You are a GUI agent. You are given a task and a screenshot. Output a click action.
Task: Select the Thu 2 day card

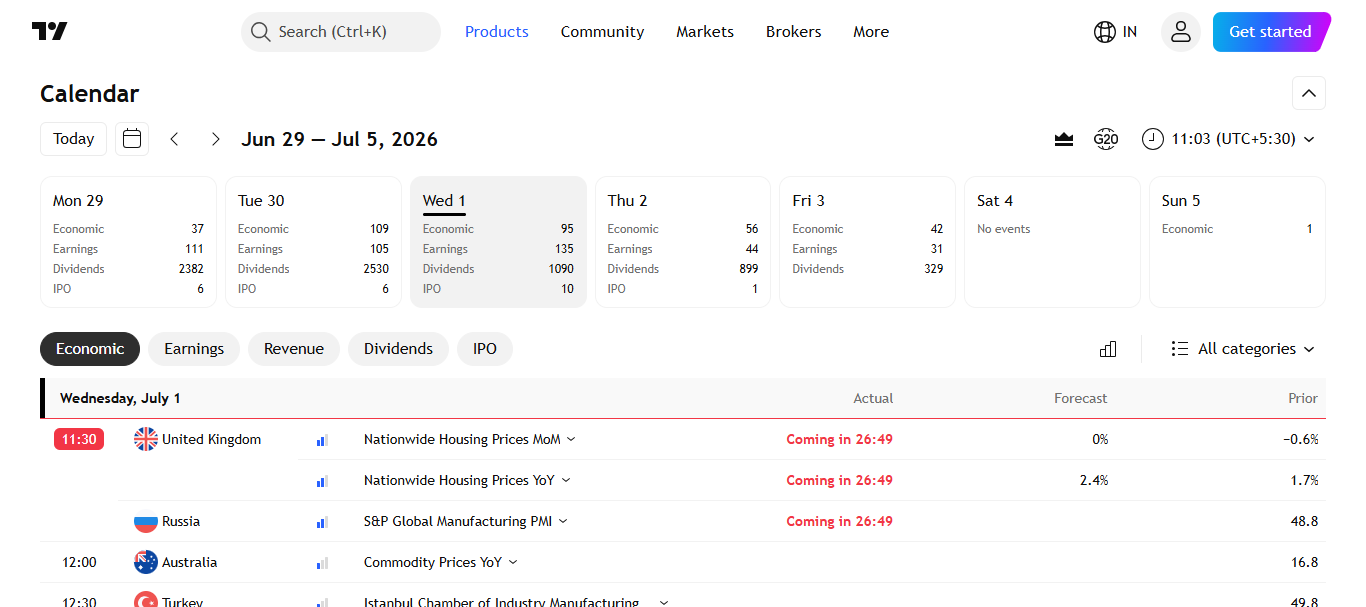pos(683,242)
